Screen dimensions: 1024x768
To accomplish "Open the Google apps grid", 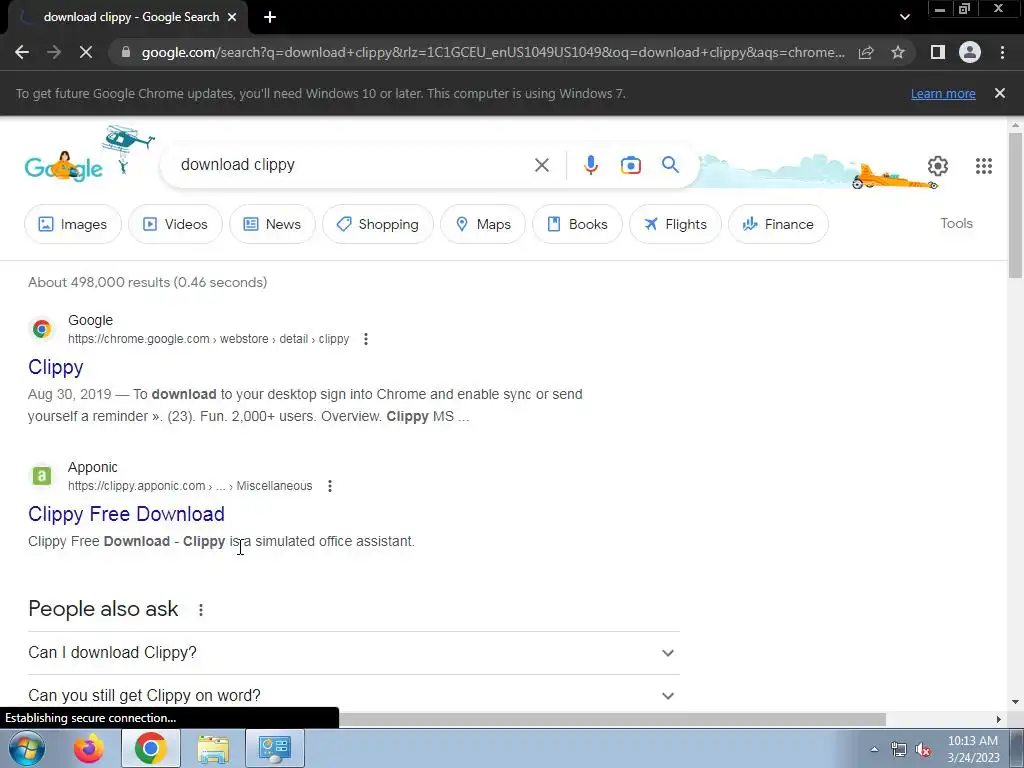I will (984, 166).
